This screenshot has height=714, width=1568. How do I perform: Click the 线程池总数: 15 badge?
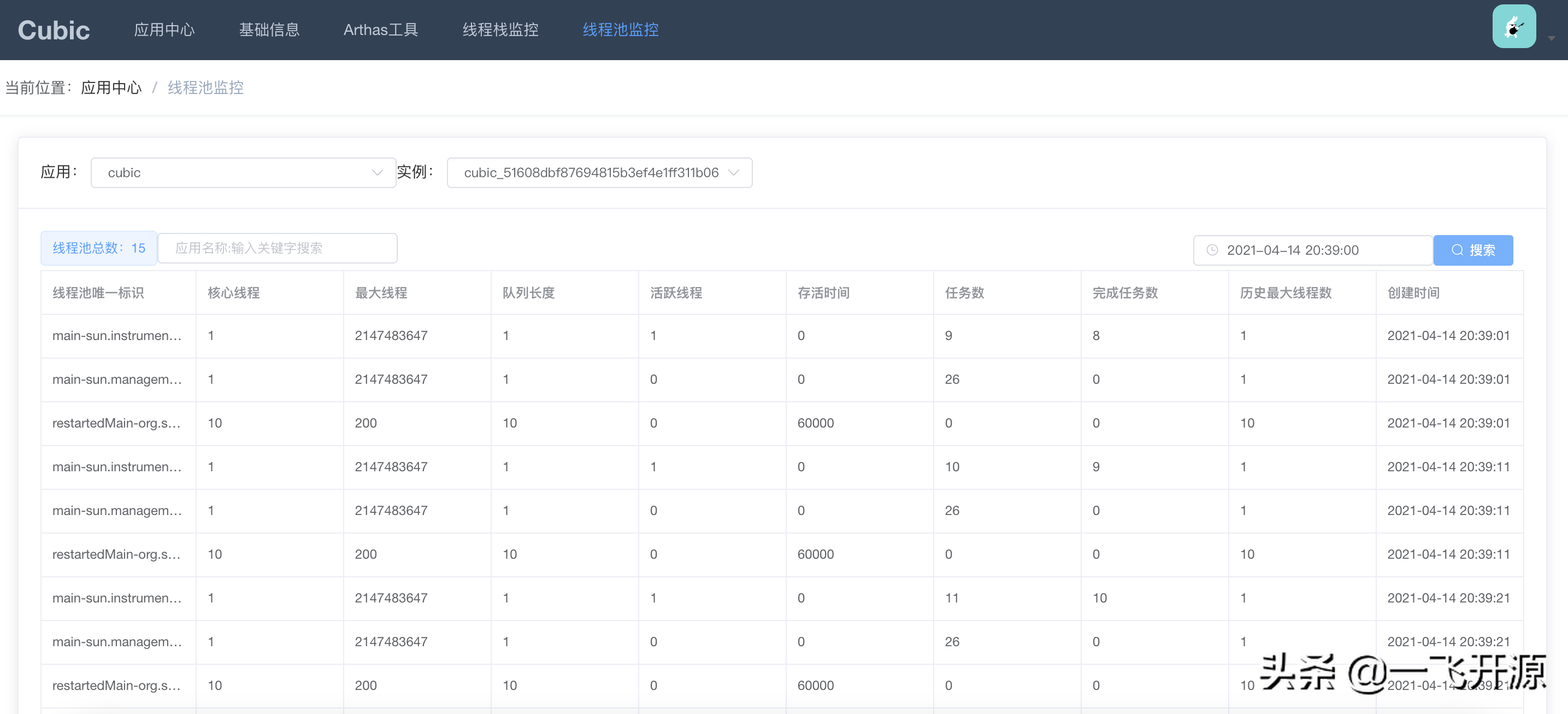(x=98, y=248)
